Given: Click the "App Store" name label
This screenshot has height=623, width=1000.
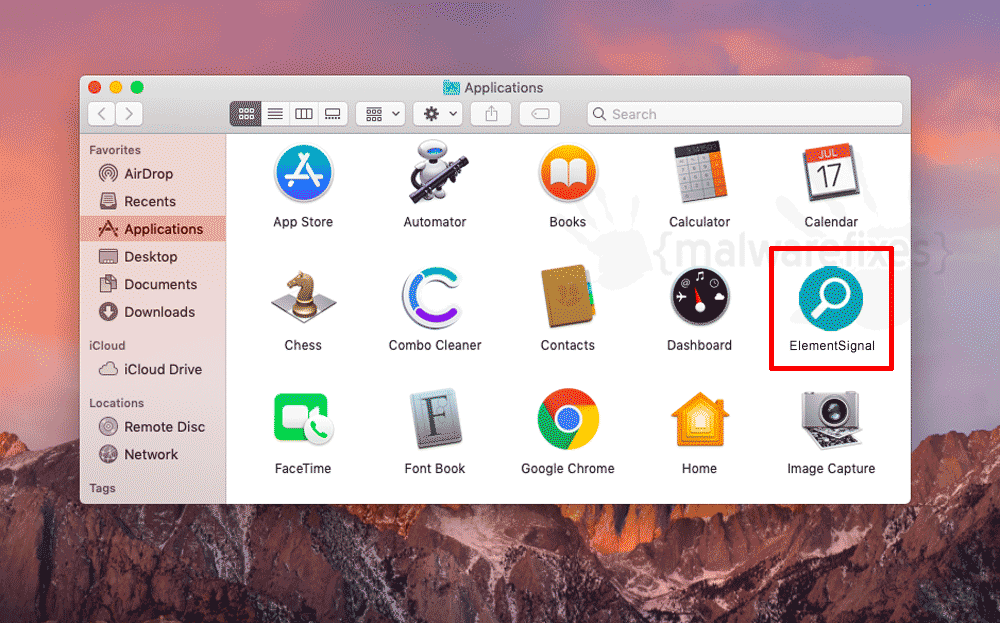Looking at the screenshot, I should coord(303,222).
